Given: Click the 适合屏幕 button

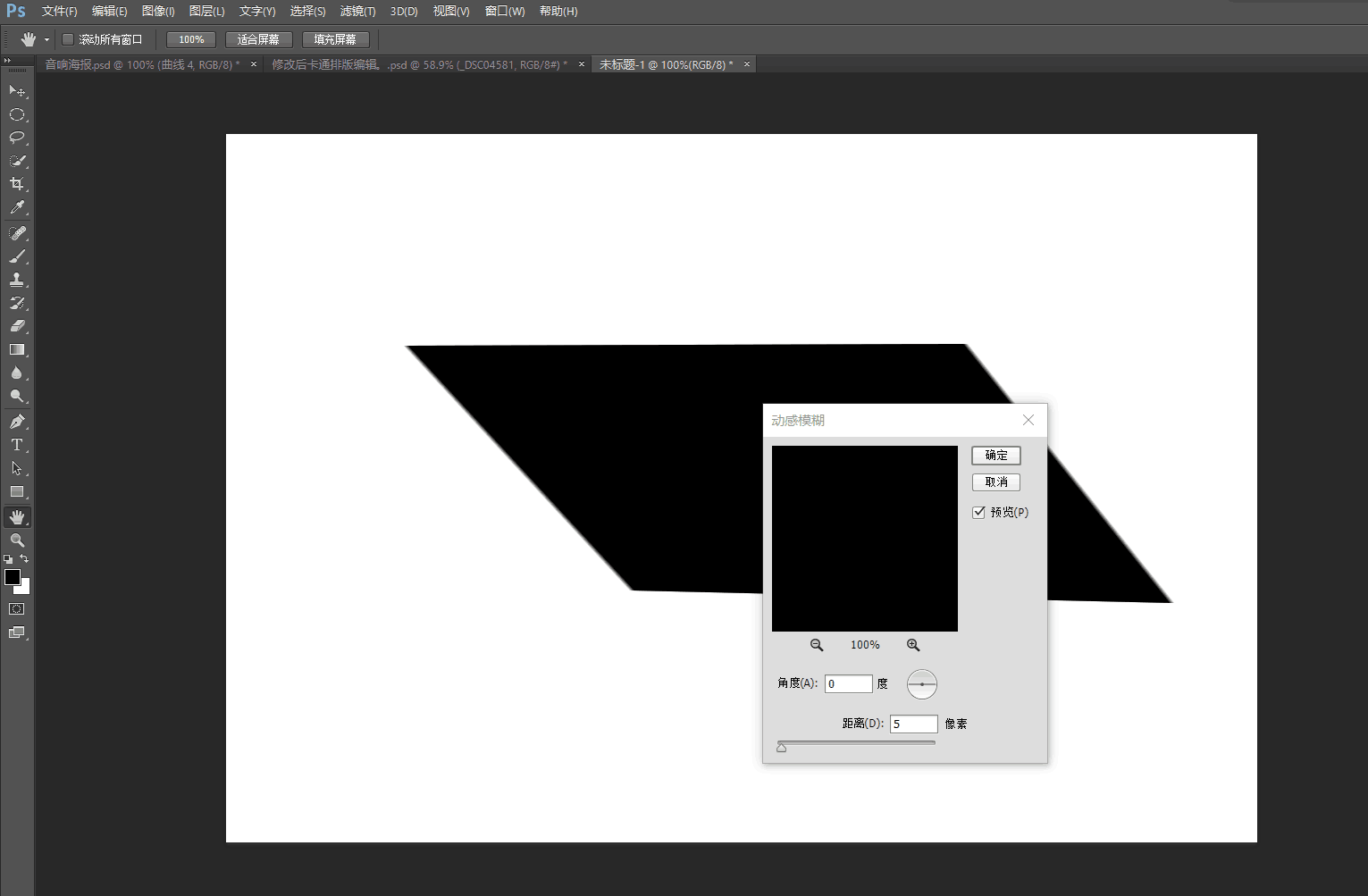Looking at the screenshot, I should click(258, 39).
